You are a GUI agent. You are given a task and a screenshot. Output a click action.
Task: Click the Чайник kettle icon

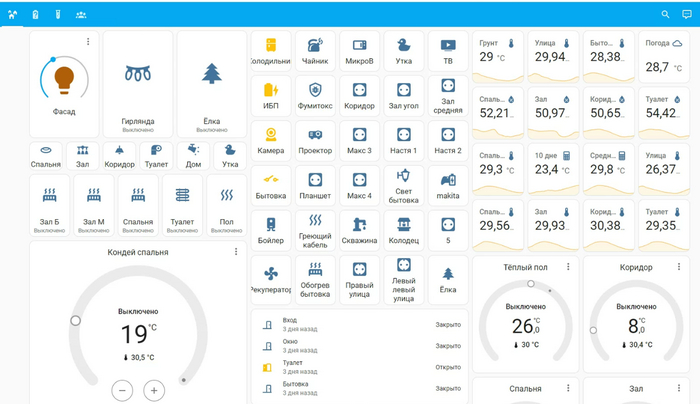pyautogui.click(x=315, y=46)
